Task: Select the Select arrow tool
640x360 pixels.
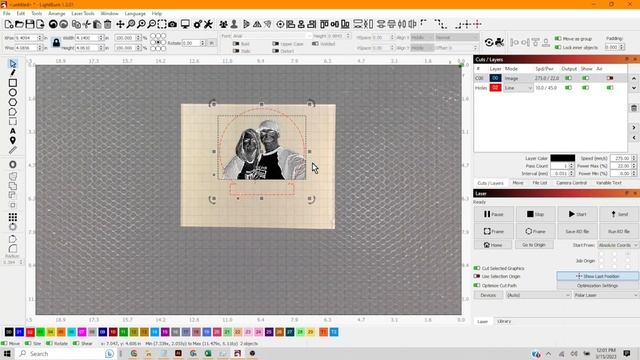Action: point(13,64)
